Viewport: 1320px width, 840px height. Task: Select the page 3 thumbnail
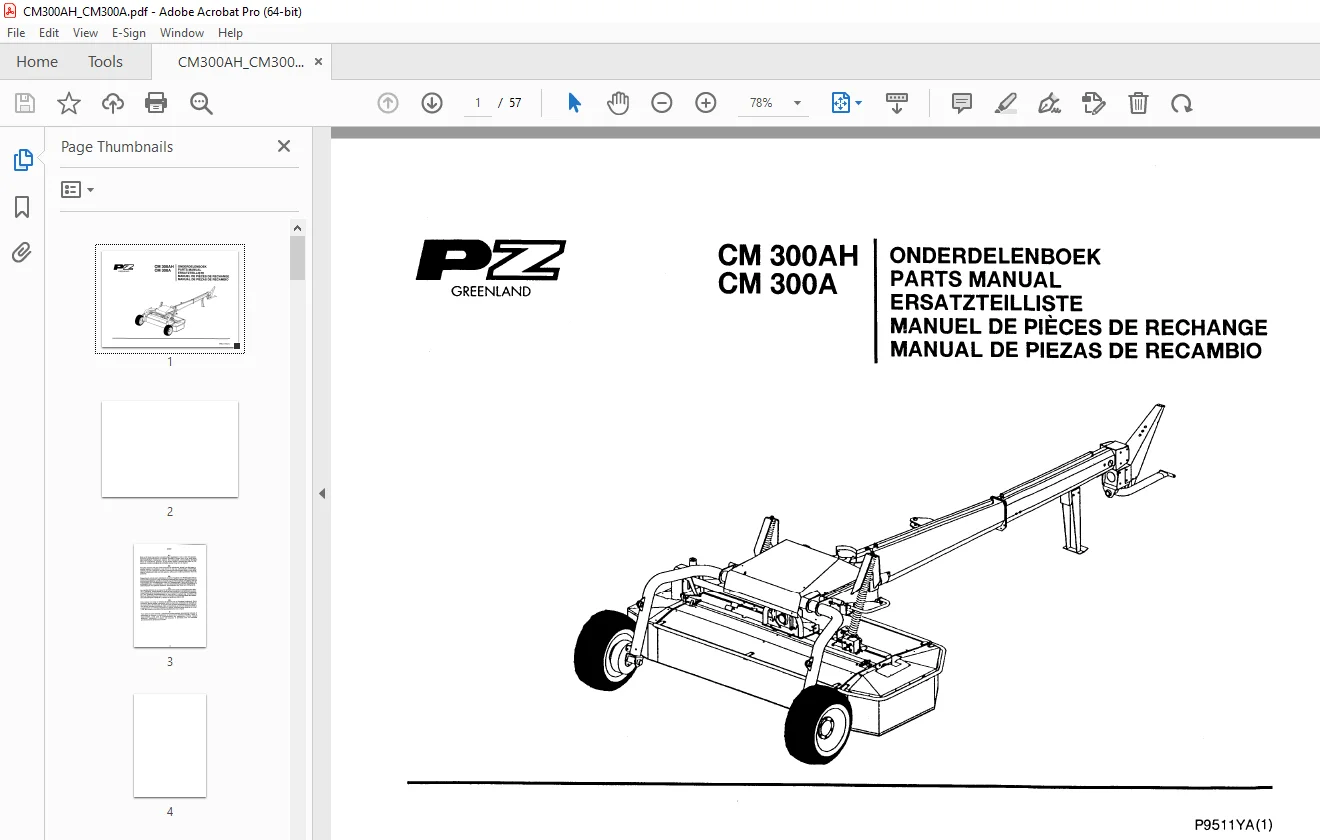(x=170, y=596)
